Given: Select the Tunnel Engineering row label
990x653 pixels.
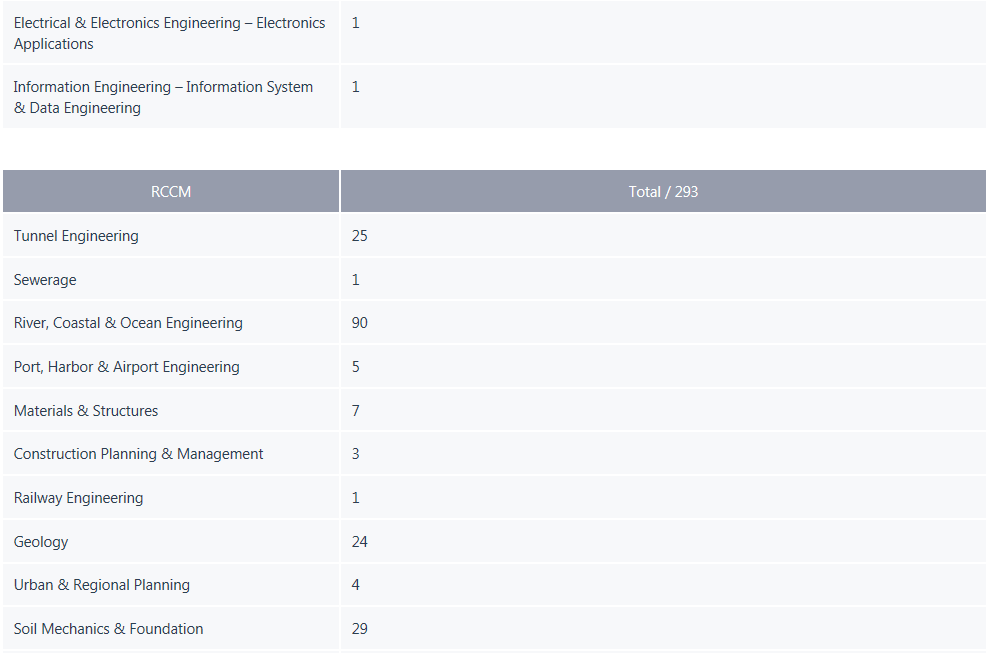Looking at the screenshot, I should point(76,236).
